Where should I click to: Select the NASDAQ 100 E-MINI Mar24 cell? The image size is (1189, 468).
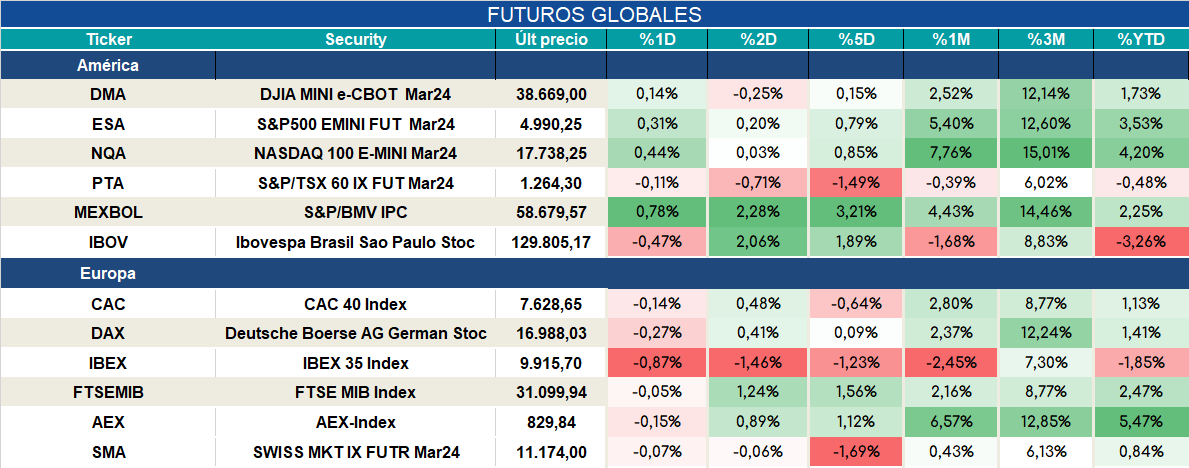tap(356, 154)
